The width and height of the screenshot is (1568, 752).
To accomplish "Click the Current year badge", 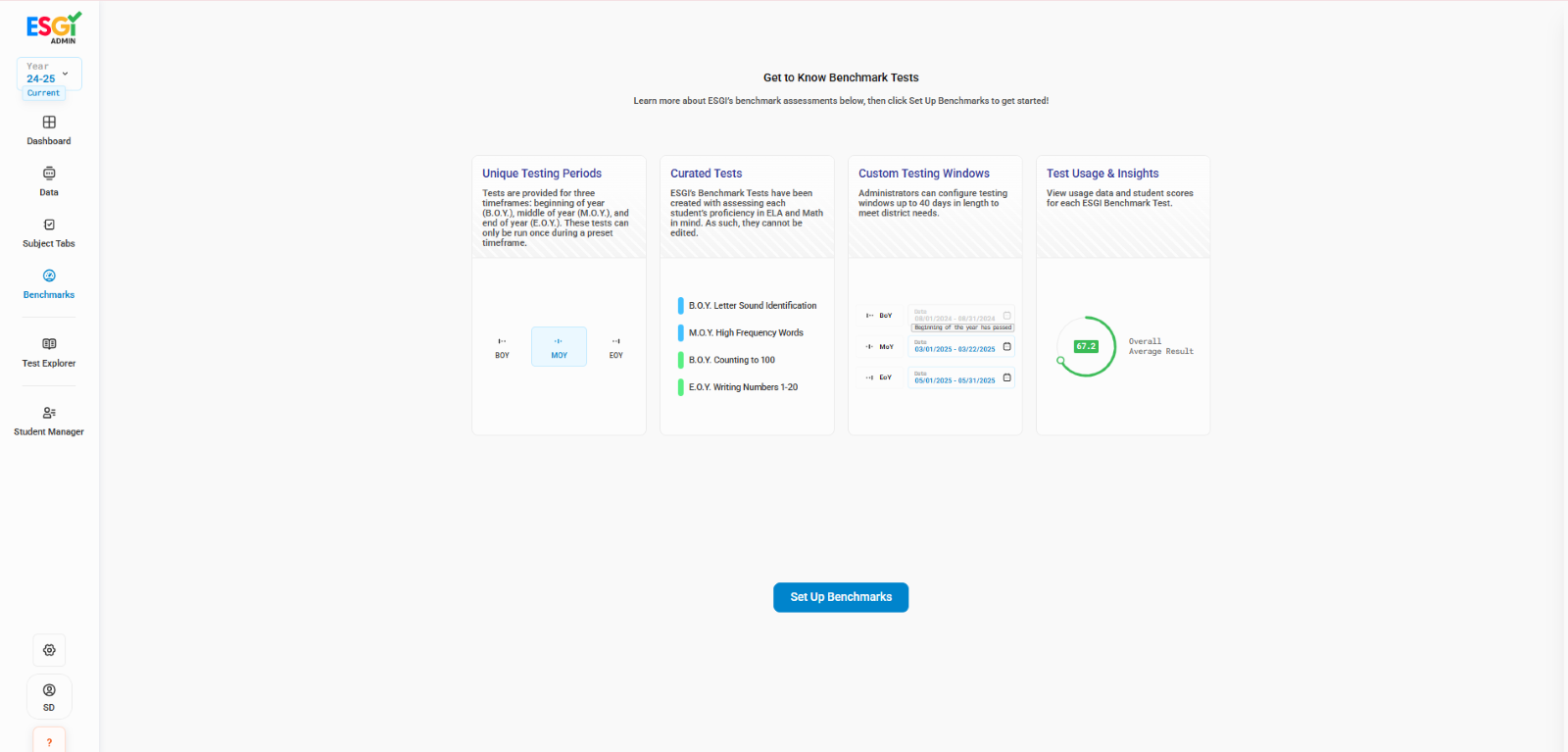I will (x=43, y=93).
